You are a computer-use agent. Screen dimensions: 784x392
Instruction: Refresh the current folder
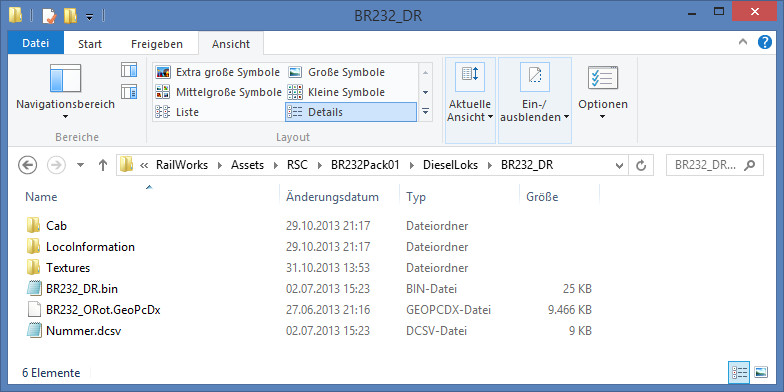coord(641,166)
